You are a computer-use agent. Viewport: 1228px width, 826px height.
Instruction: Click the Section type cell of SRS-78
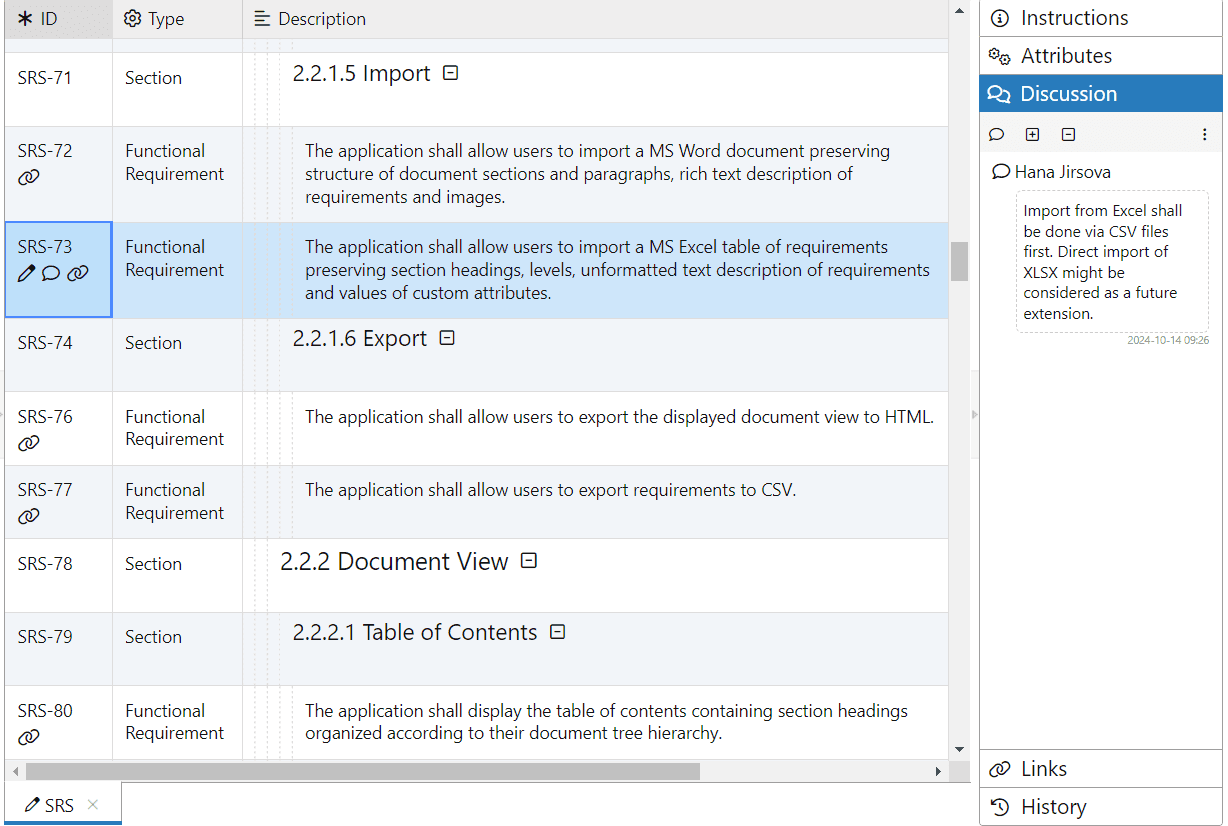(x=177, y=575)
